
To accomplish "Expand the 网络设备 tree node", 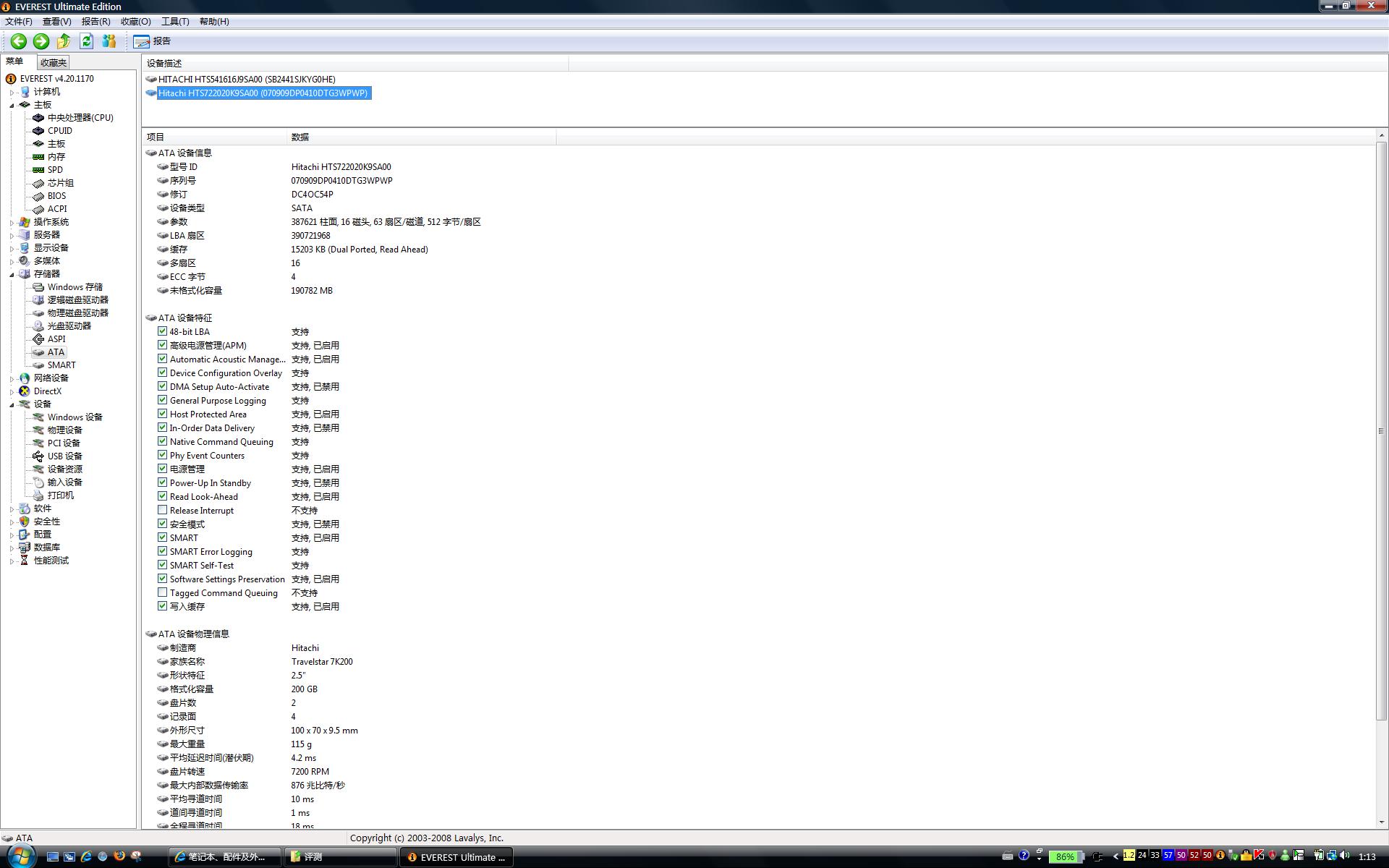I will [12, 379].
